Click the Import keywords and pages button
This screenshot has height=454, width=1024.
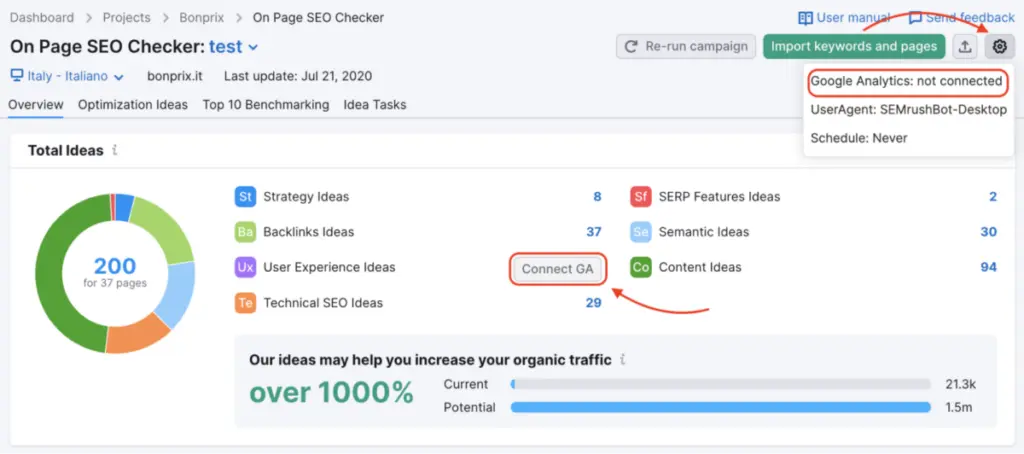pyautogui.click(x=854, y=46)
